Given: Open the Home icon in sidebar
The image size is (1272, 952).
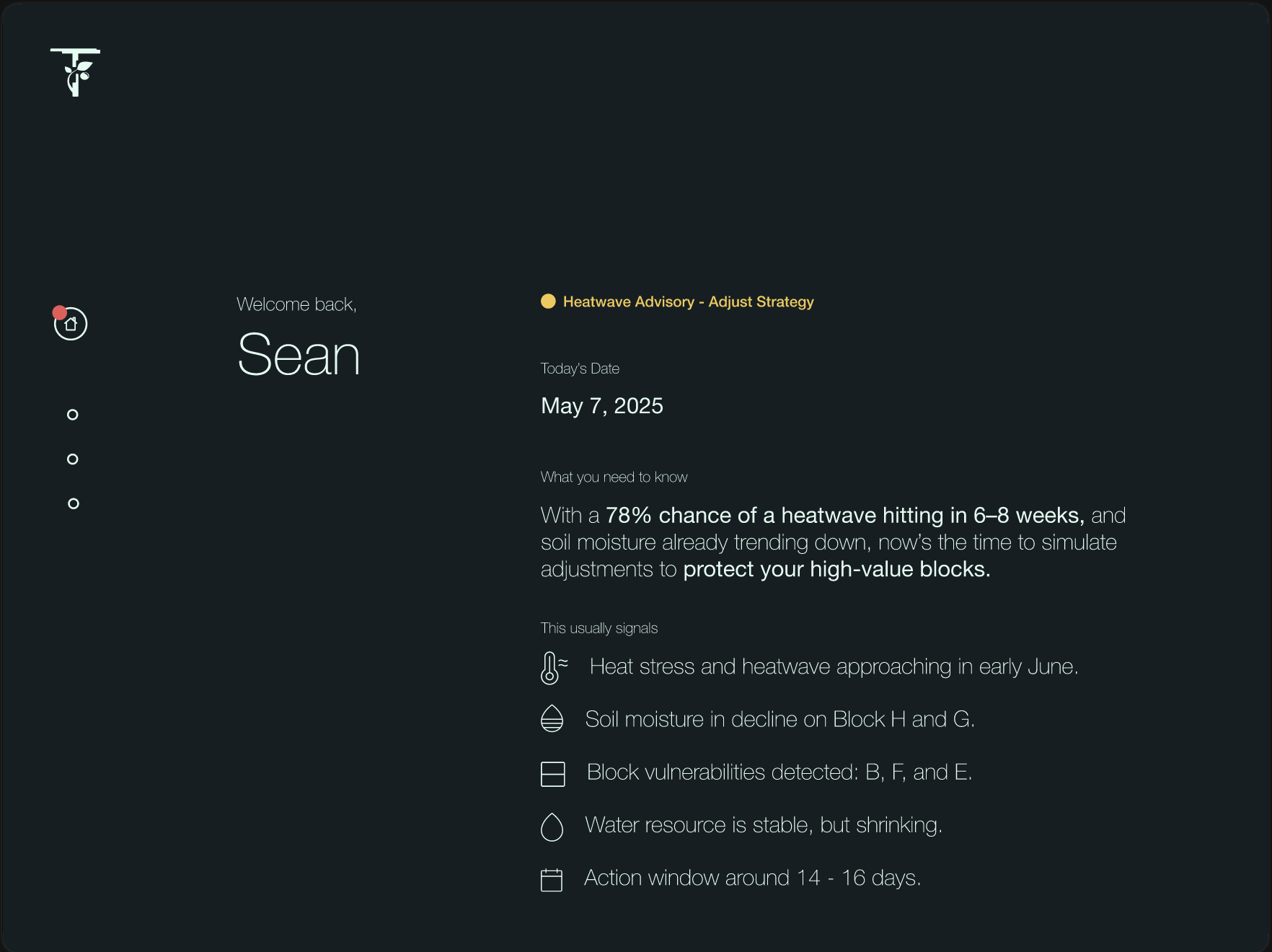Looking at the screenshot, I should 71,324.
